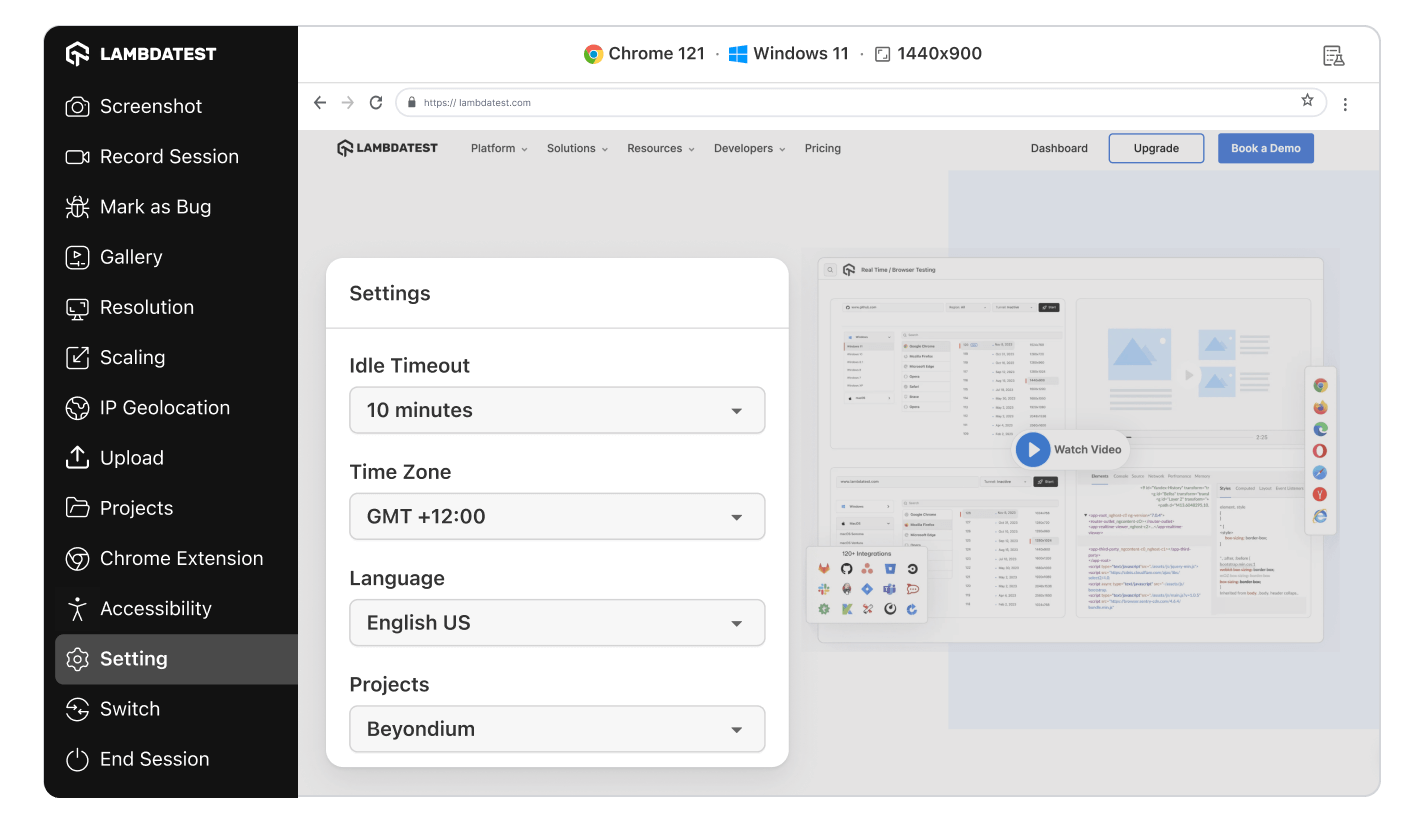Select the Mark as Bug icon
This screenshot has width=1424, height=834.
[x=77, y=207]
